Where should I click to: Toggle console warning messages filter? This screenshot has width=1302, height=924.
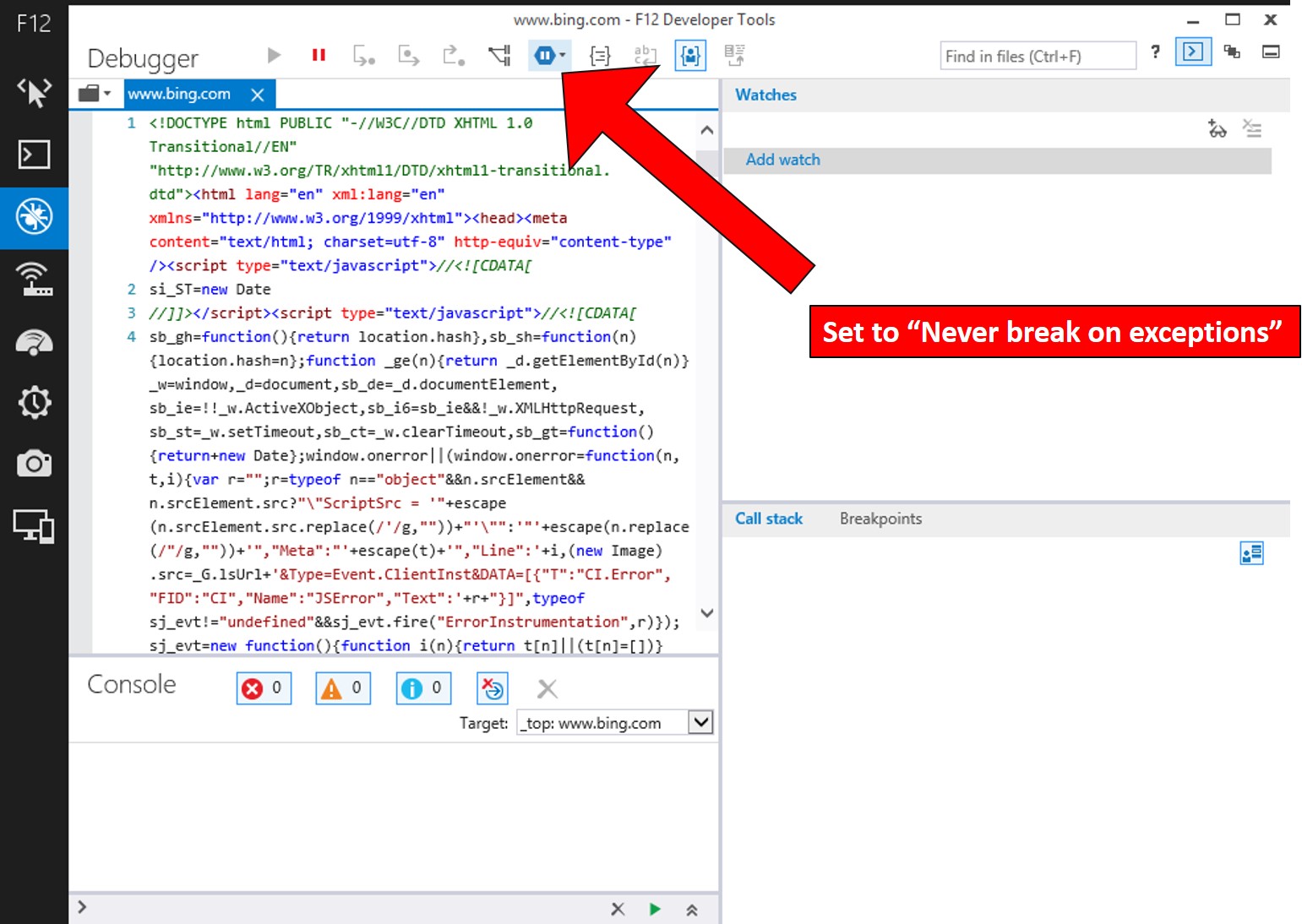342,688
